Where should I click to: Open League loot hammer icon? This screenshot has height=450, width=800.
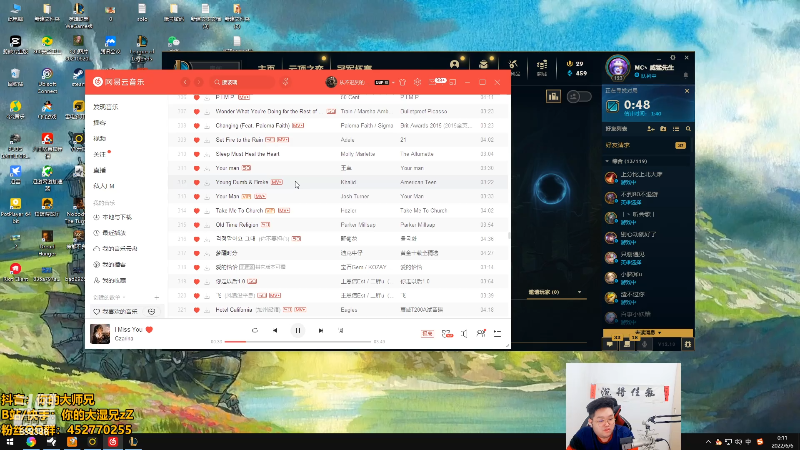(x=513, y=65)
